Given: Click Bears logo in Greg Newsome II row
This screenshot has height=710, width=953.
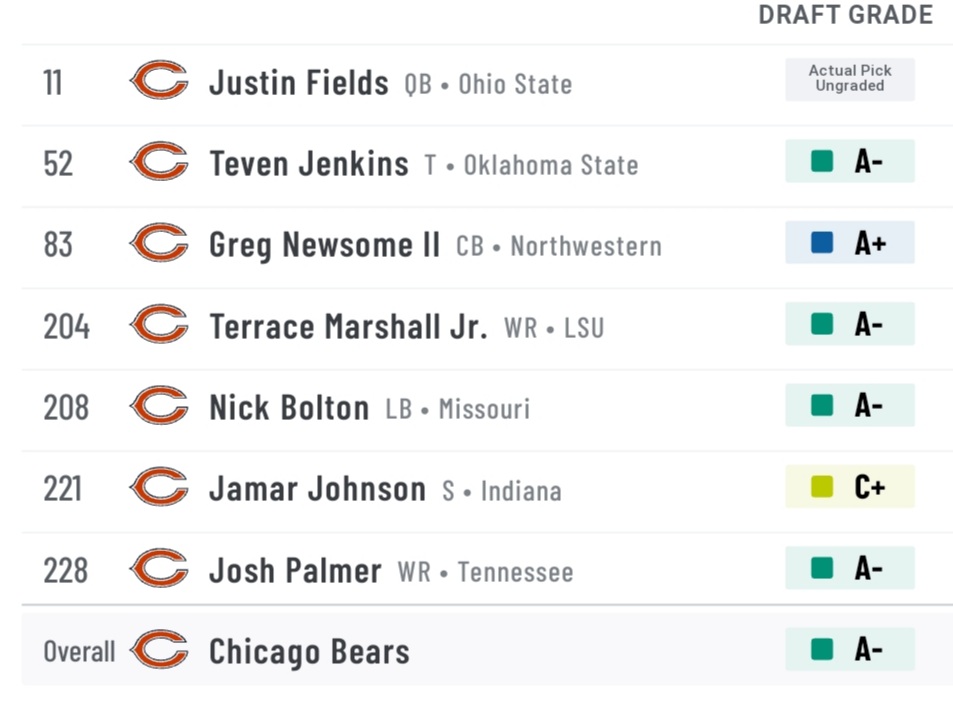Looking at the screenshot, I should point(159,243).
